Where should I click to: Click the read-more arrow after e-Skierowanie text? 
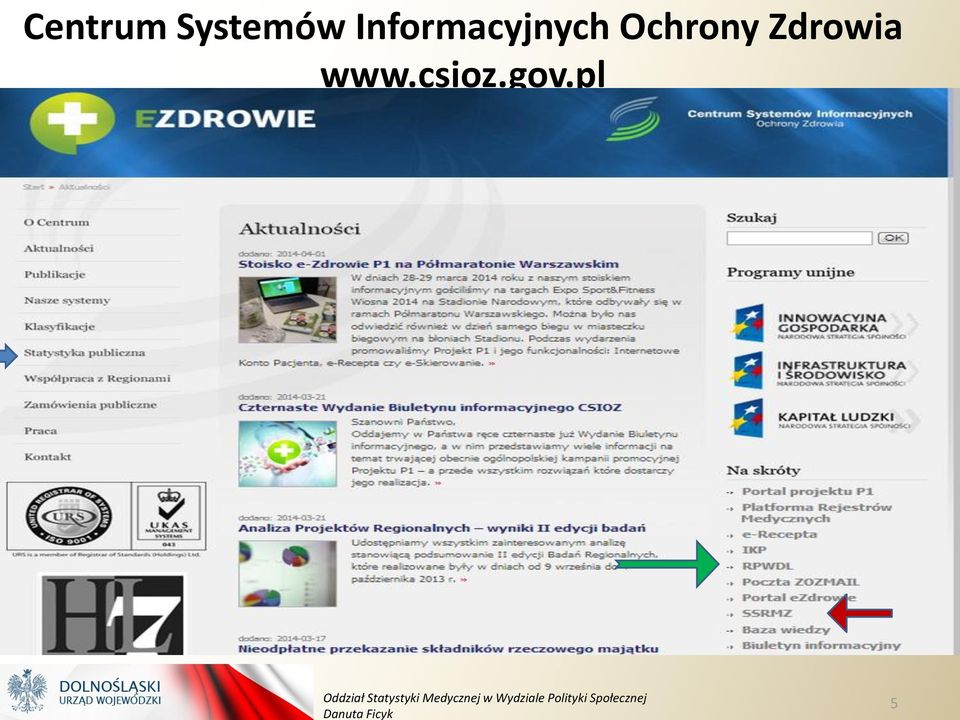(492, 364)
